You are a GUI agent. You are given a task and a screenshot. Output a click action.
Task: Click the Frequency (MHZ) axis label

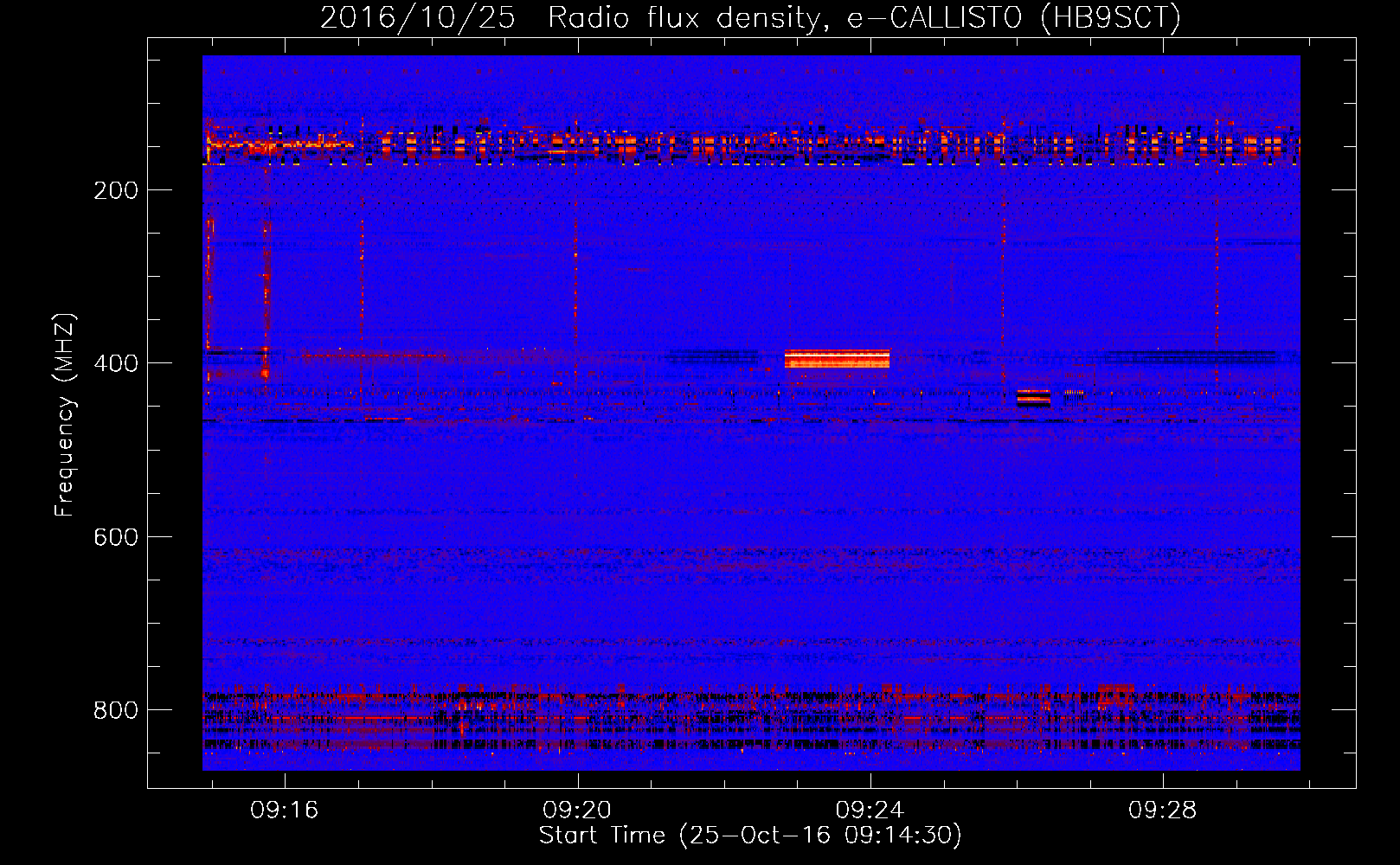(65, 415)
